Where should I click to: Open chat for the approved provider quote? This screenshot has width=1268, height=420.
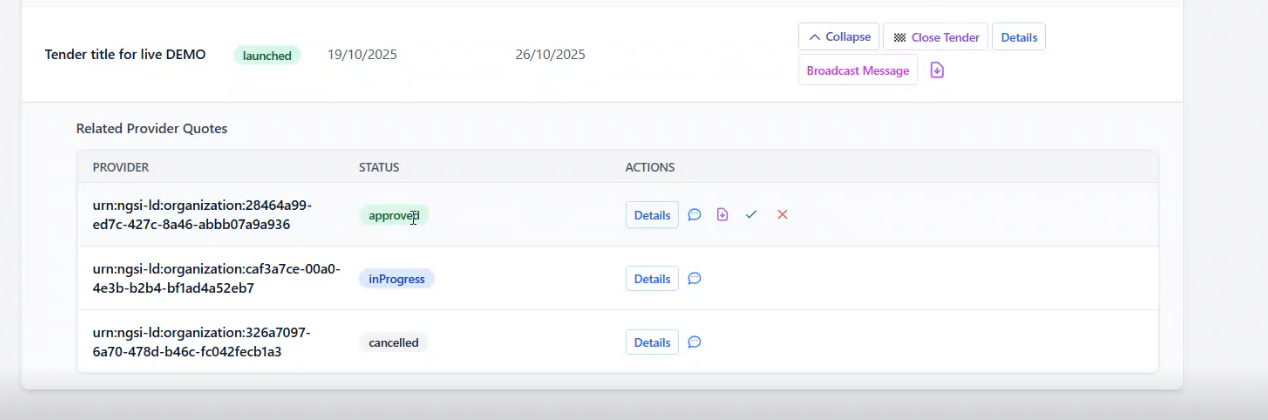tap(694, 215)
